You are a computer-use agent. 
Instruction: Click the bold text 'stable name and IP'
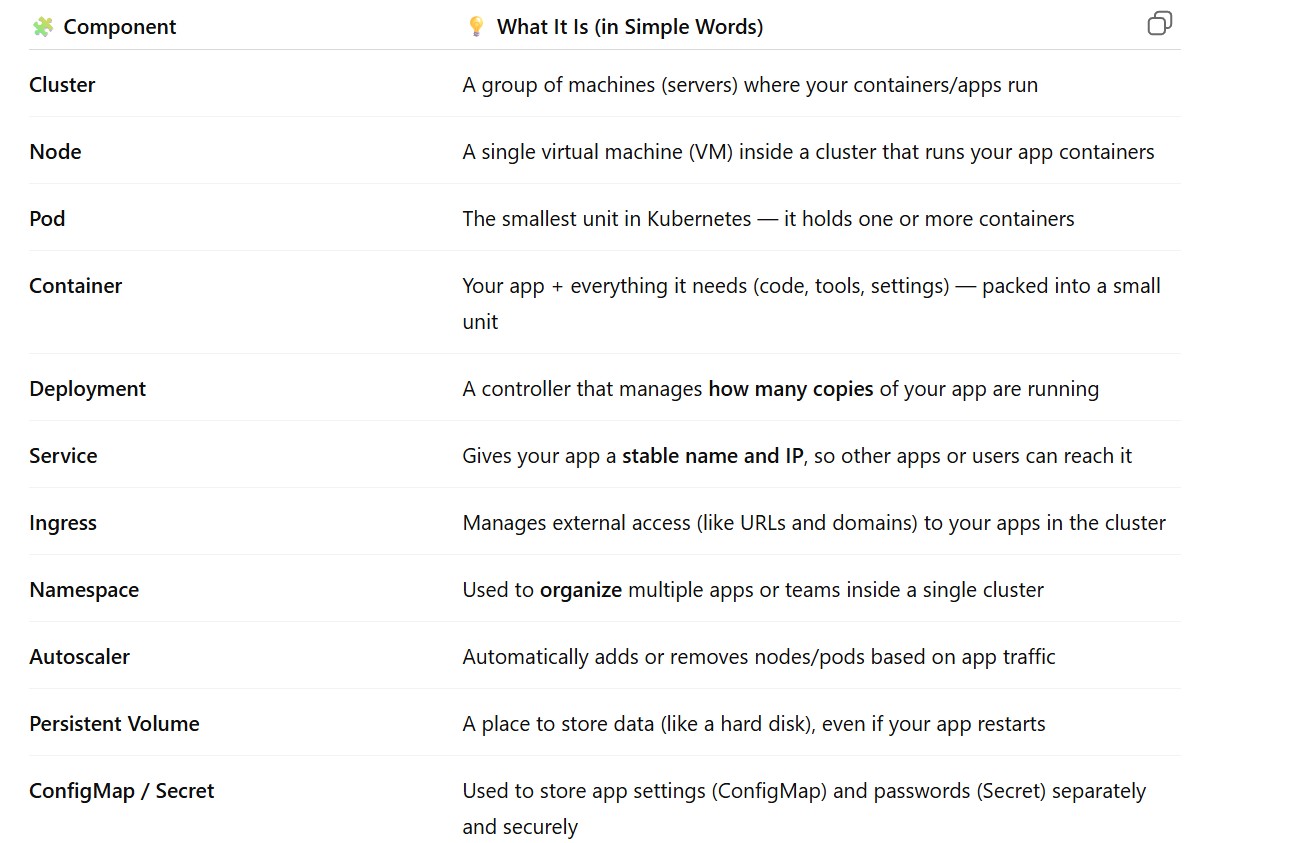pyautogui.click(x=712, y=456)
